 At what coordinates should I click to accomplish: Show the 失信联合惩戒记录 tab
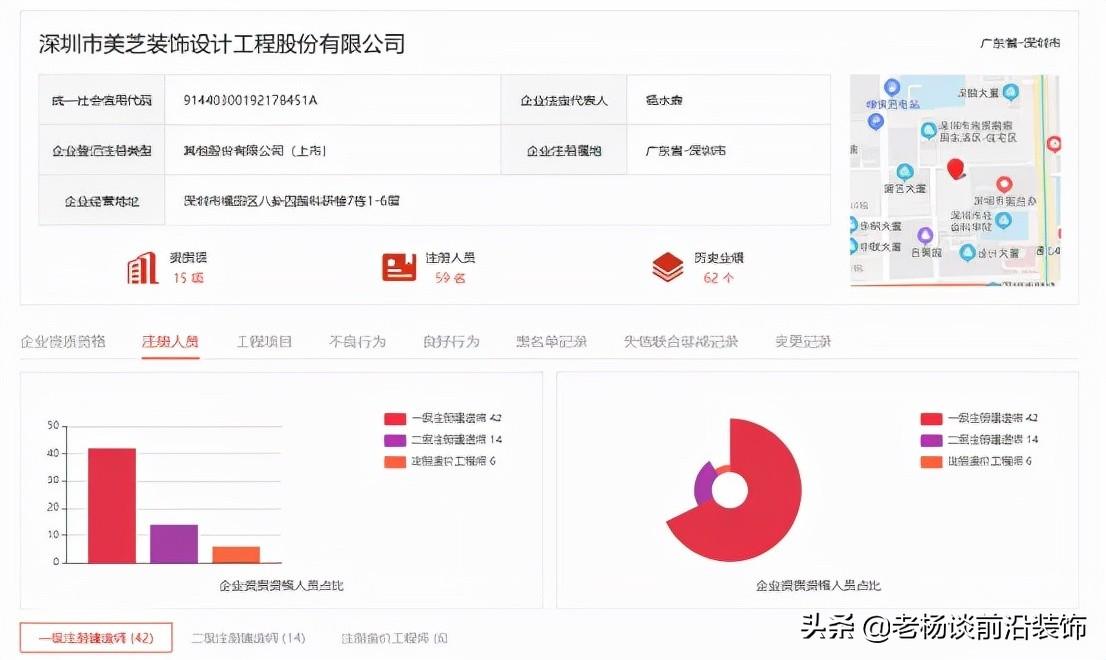(x=681, y=342)
